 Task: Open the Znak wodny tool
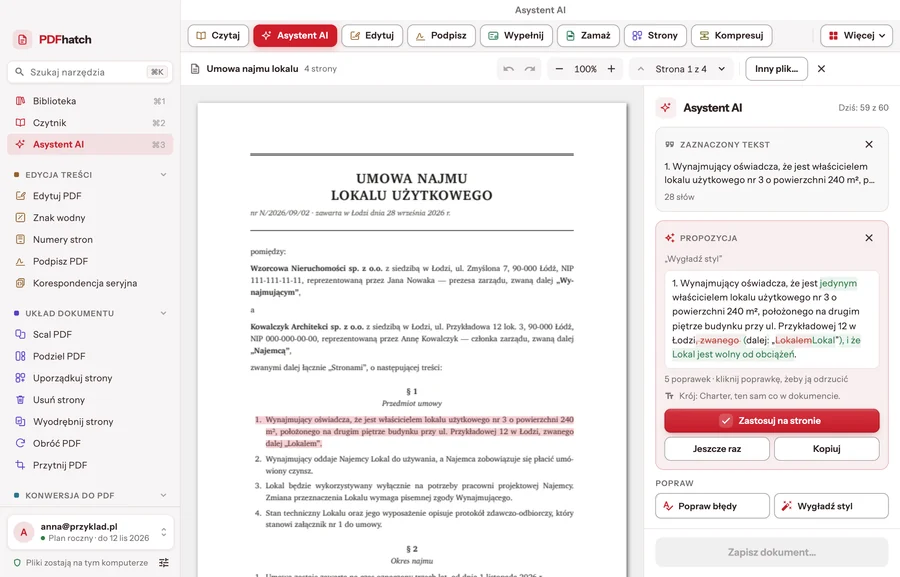90,218
